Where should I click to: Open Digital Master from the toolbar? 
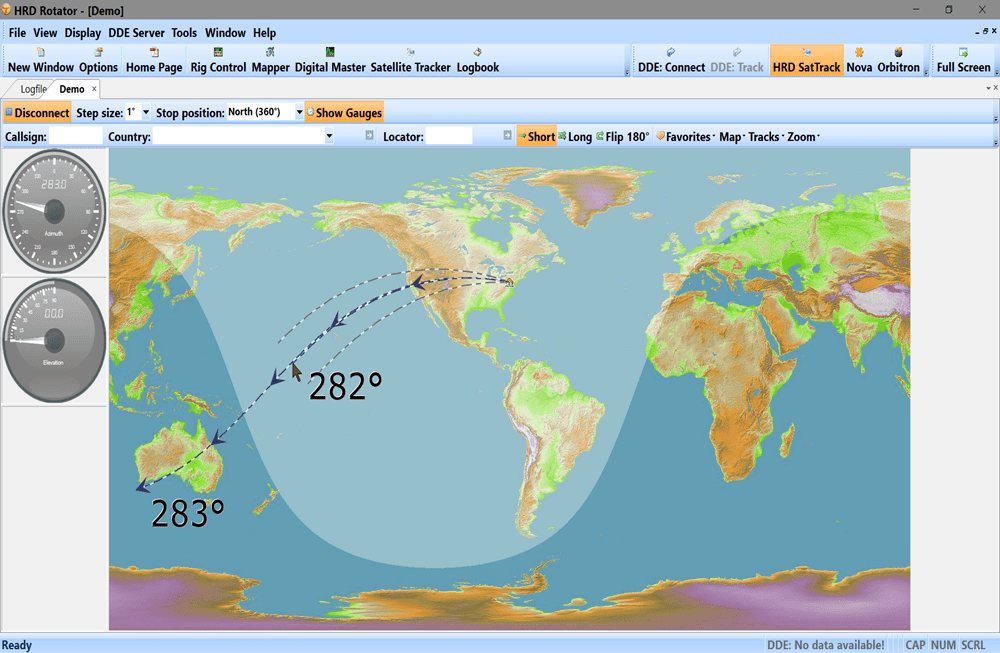click(330, 61)
